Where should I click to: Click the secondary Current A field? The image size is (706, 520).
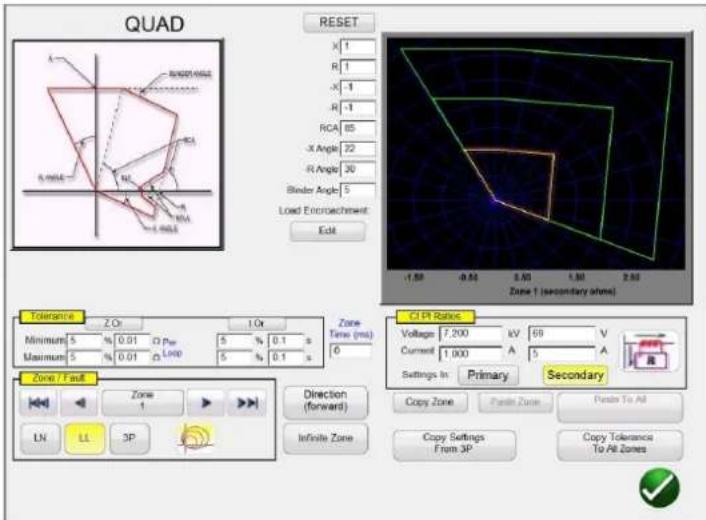[562, 353]
